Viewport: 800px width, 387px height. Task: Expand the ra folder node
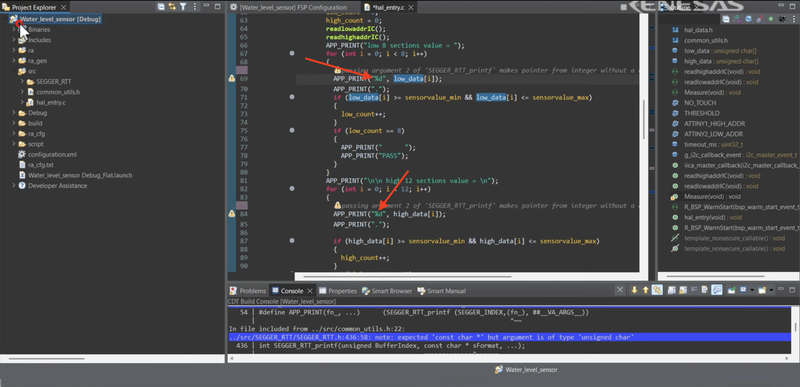point(14,50)
